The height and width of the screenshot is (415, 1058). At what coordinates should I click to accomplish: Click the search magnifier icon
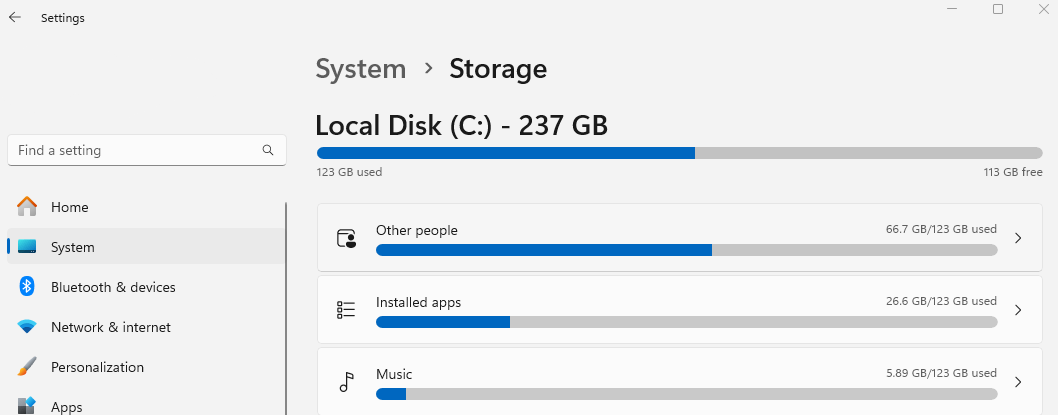coord(268,150)
